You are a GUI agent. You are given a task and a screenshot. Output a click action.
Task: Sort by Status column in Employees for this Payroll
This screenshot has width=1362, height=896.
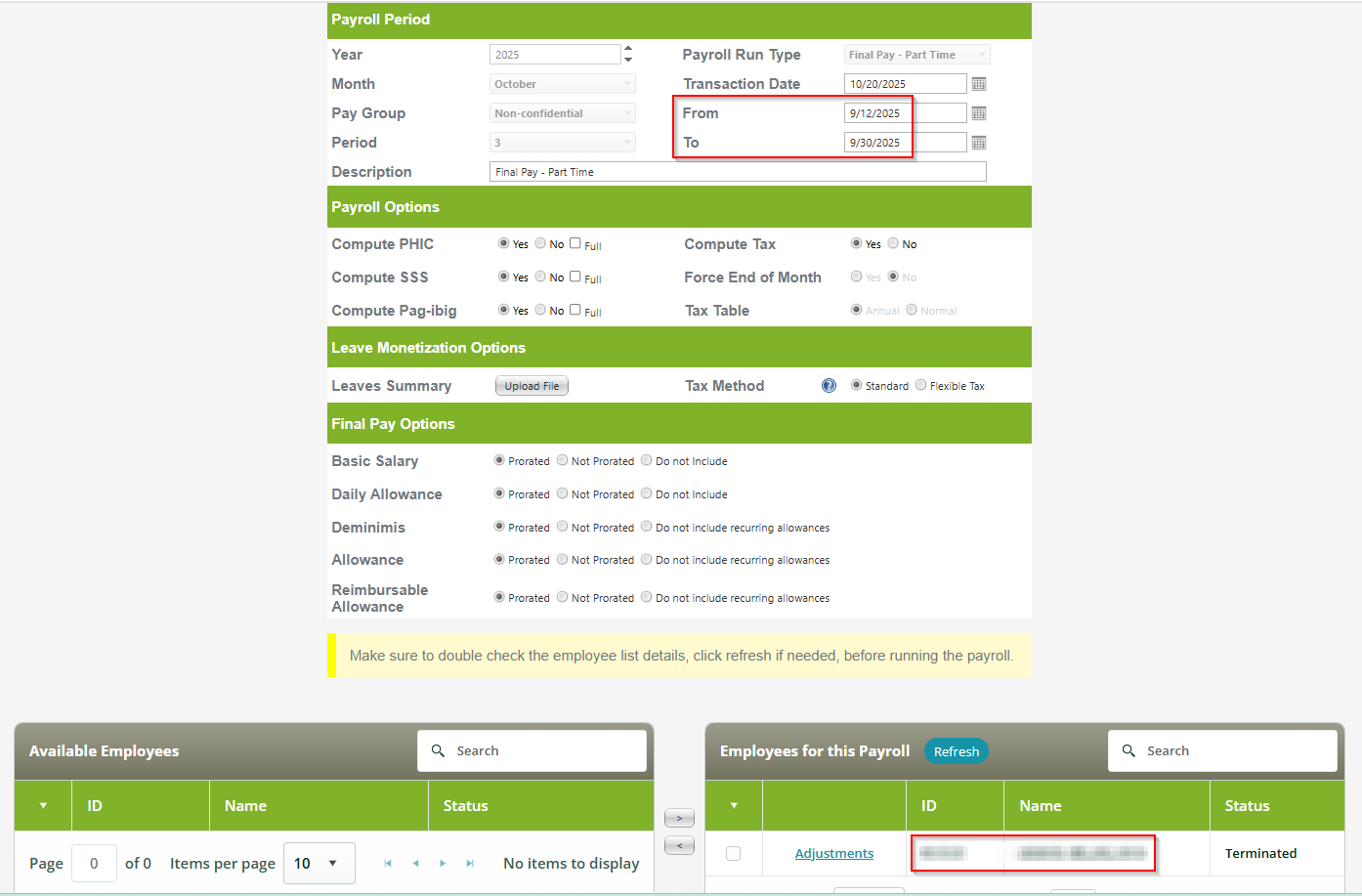(x=1247, y=806)
